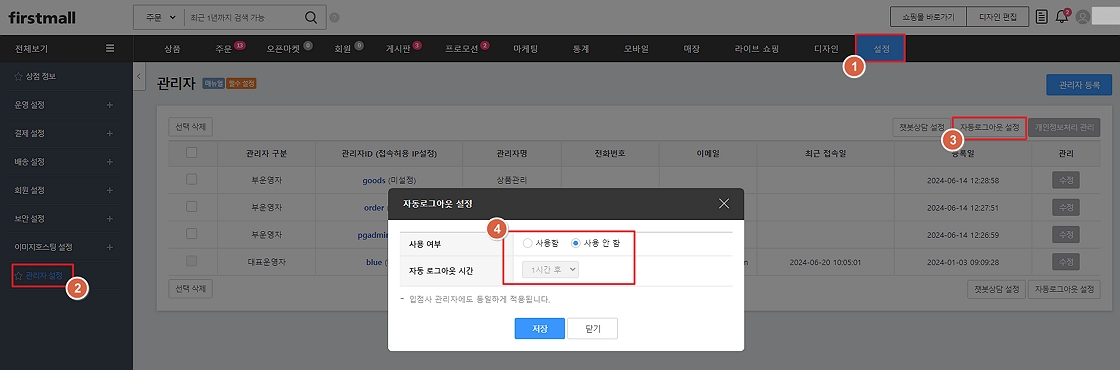This screenshot has height=370, width=1120.
Task: Open the notification bell icon
Action: pyautogui.click(x=1062, y=16)
